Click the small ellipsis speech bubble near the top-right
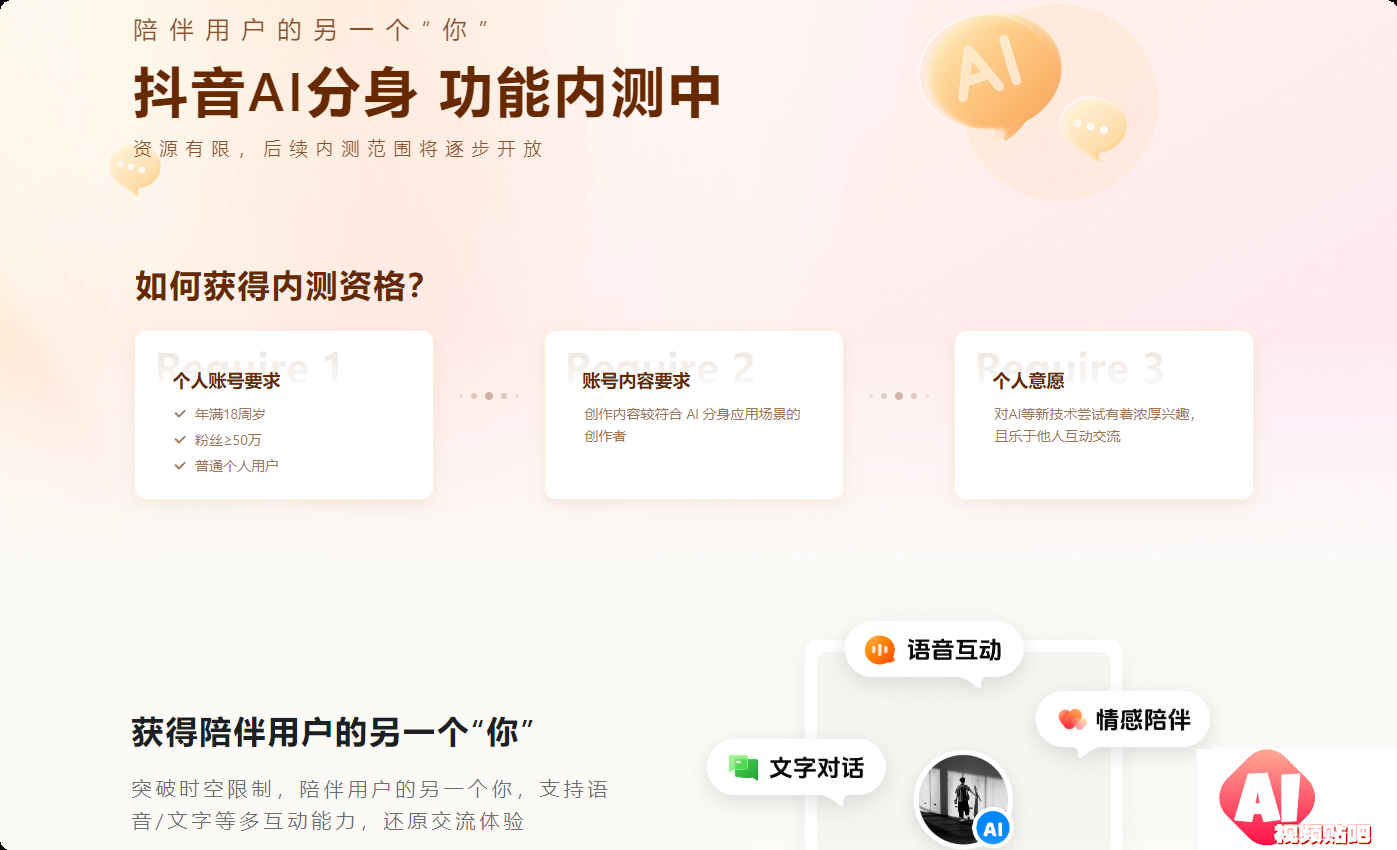 [1092, 128]
